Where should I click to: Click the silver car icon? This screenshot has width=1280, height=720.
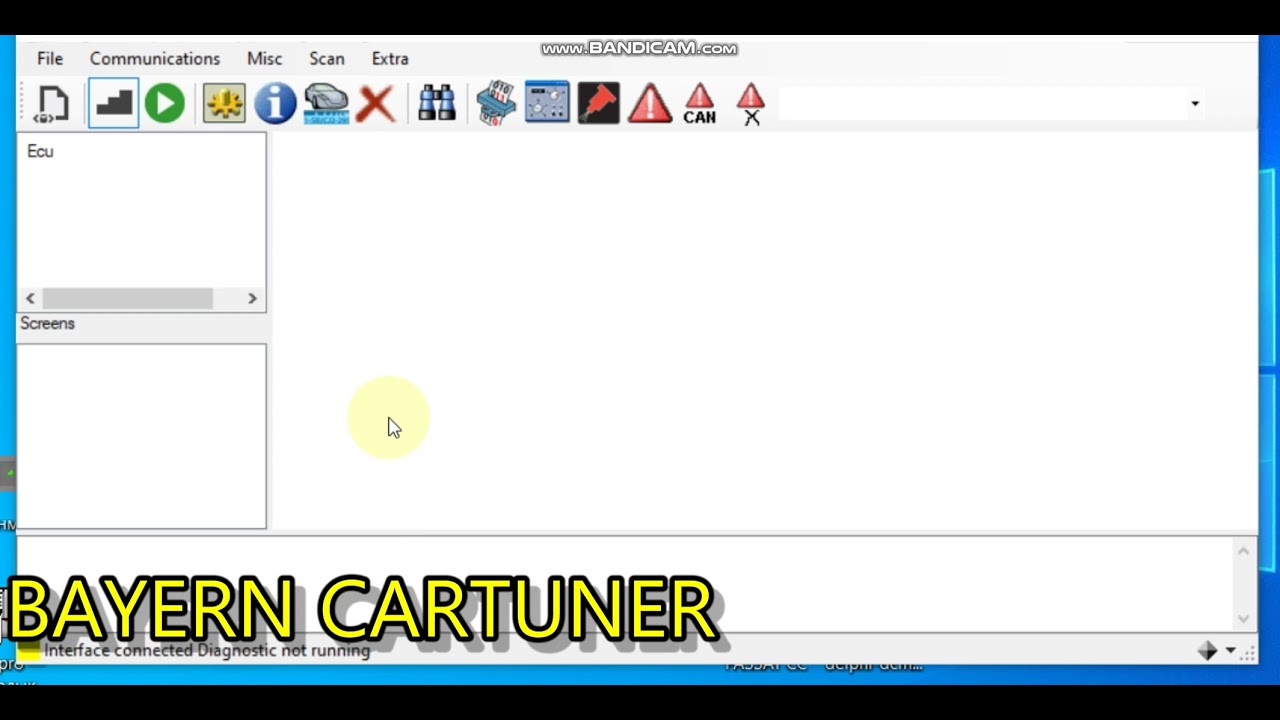click(x=326, y=104)
